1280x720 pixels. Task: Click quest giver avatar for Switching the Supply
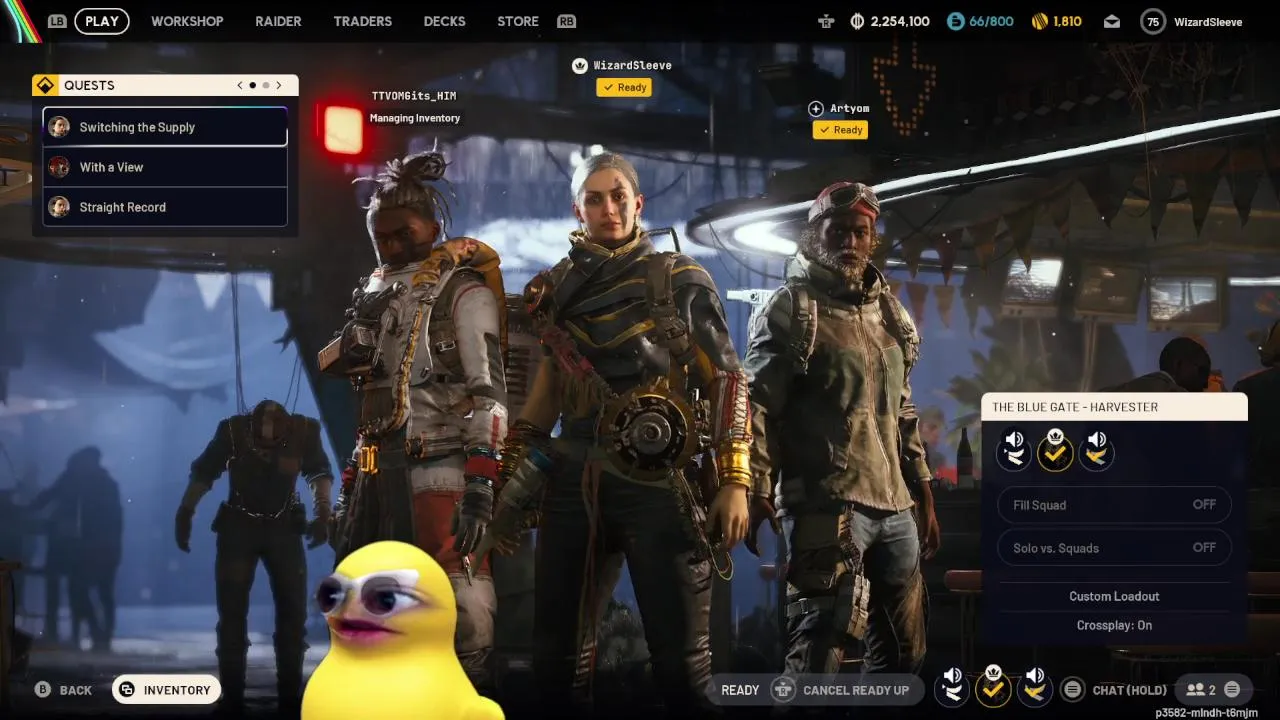point(60,127)
